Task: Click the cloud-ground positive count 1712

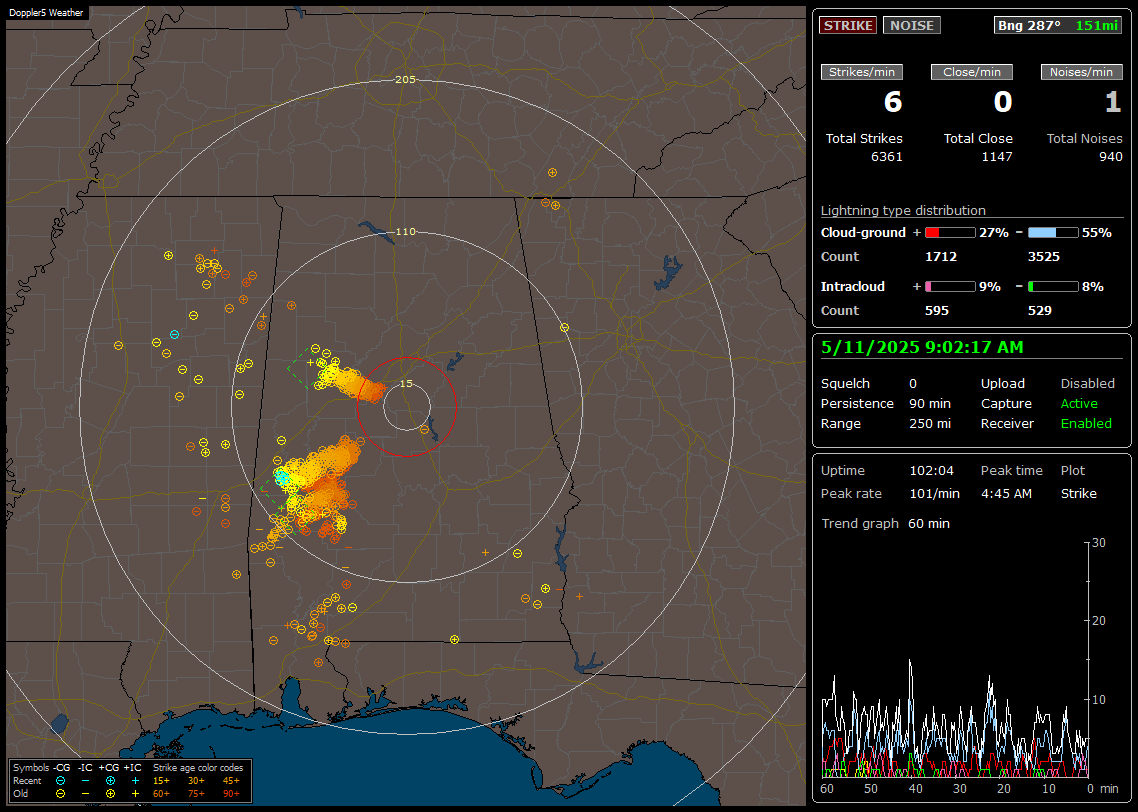Action: pos(941,257)
